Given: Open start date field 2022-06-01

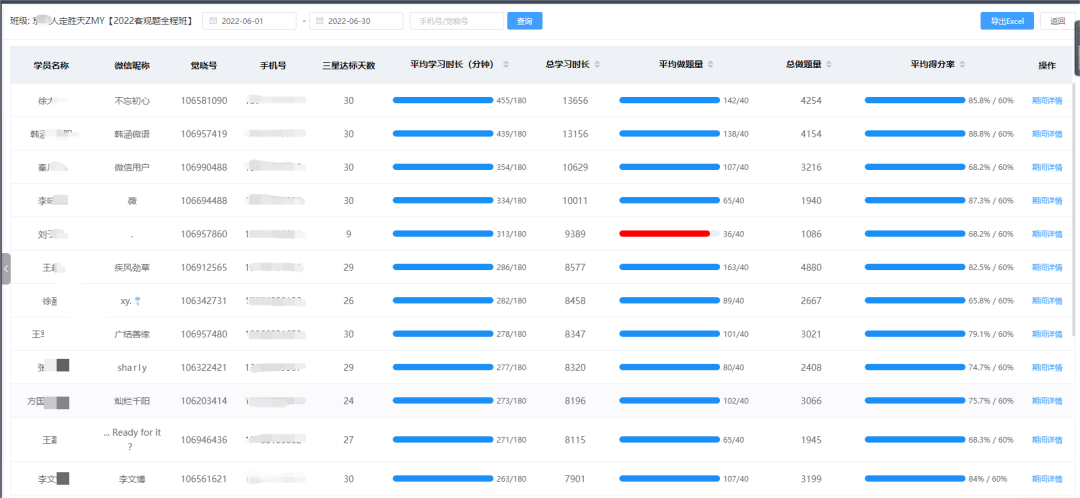Looking at the screenshot, I should (249, 21).
